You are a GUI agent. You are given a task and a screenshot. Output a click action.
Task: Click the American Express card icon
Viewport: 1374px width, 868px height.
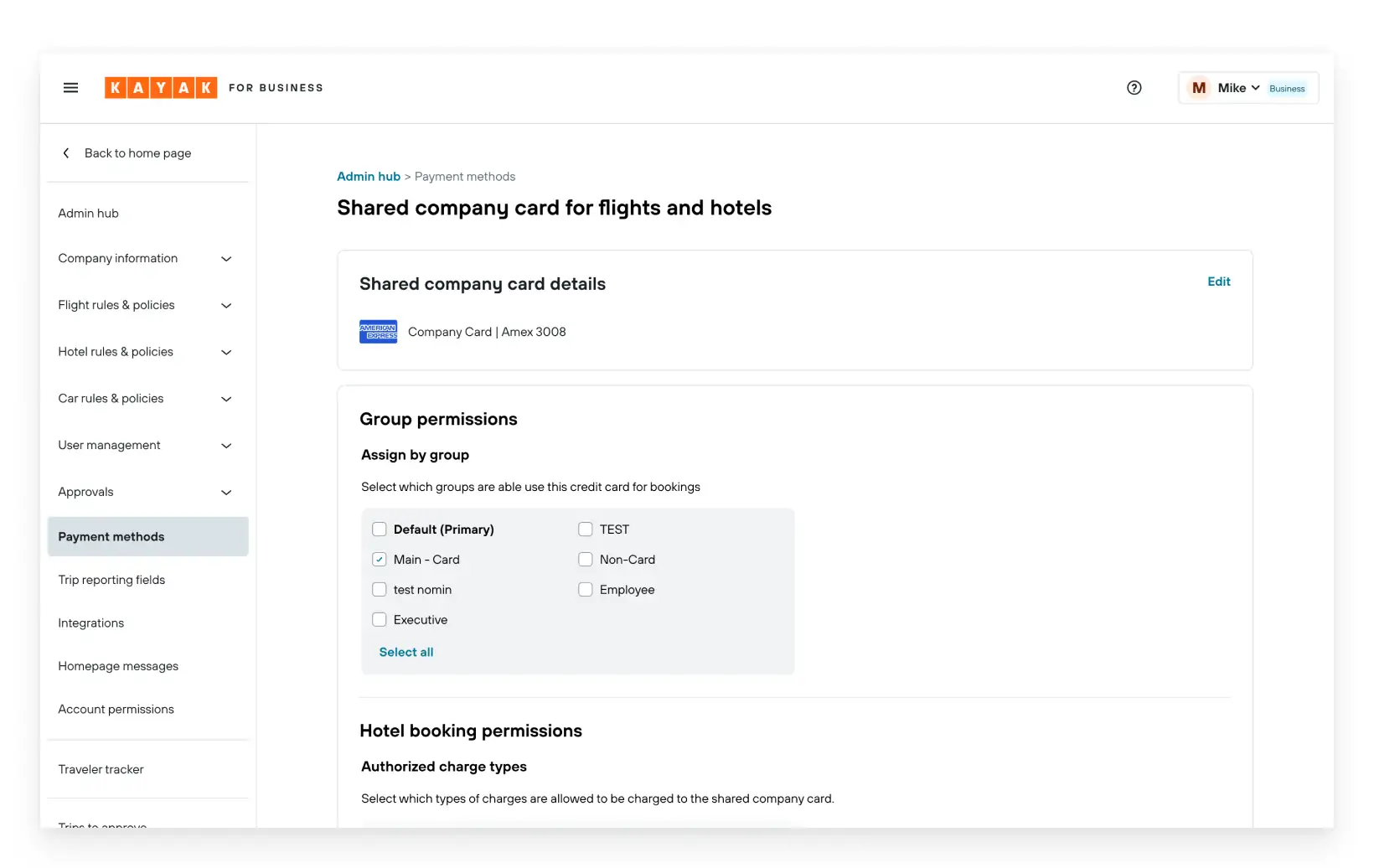(378, 331)
